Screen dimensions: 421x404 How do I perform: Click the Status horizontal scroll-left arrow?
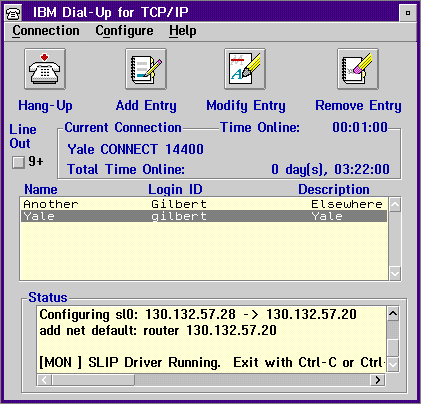point(44,380)
